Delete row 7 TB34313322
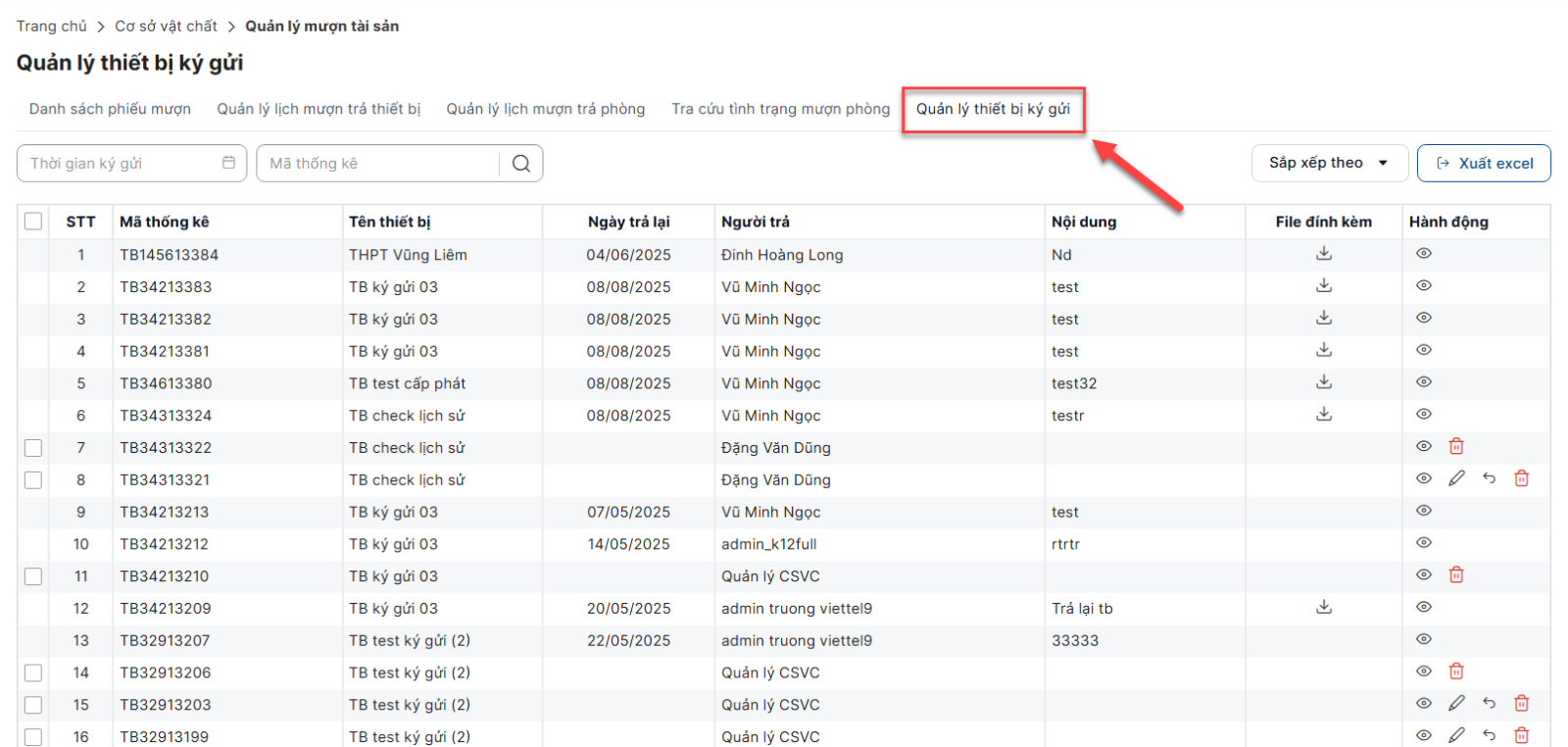 [1455, 447]
